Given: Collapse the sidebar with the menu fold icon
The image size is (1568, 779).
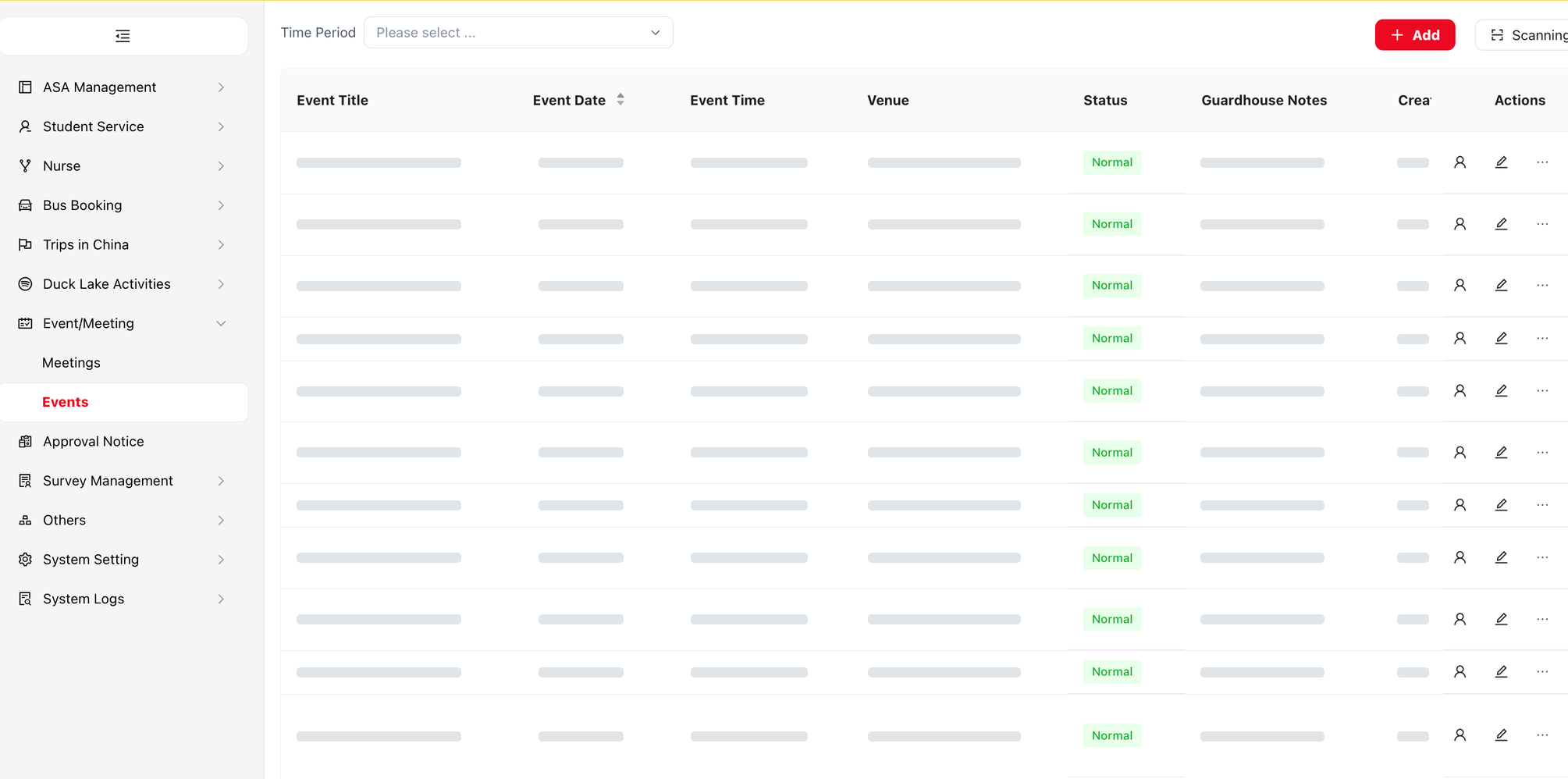Looking at the screenshot, I should point(123,36).
